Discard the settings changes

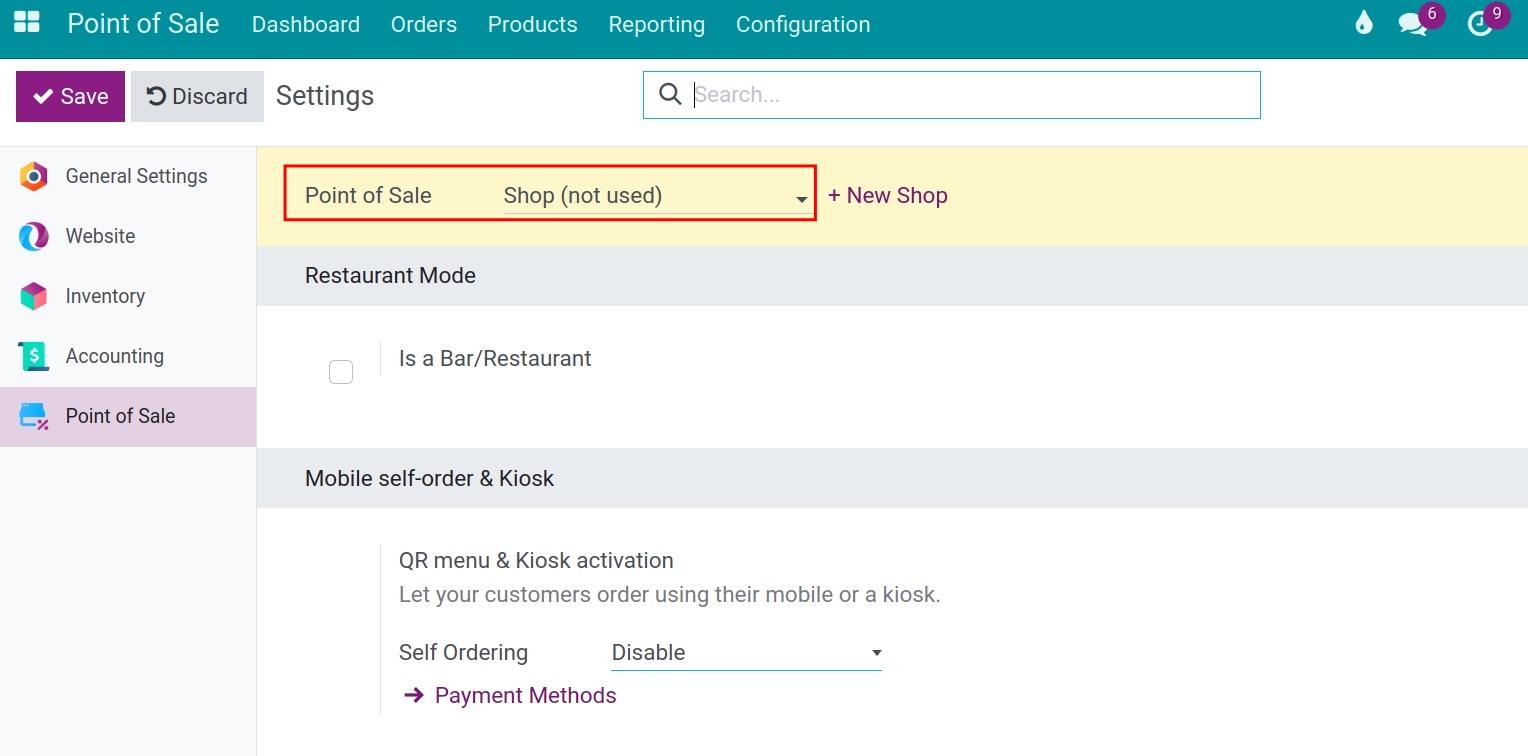tap(197, 96)
